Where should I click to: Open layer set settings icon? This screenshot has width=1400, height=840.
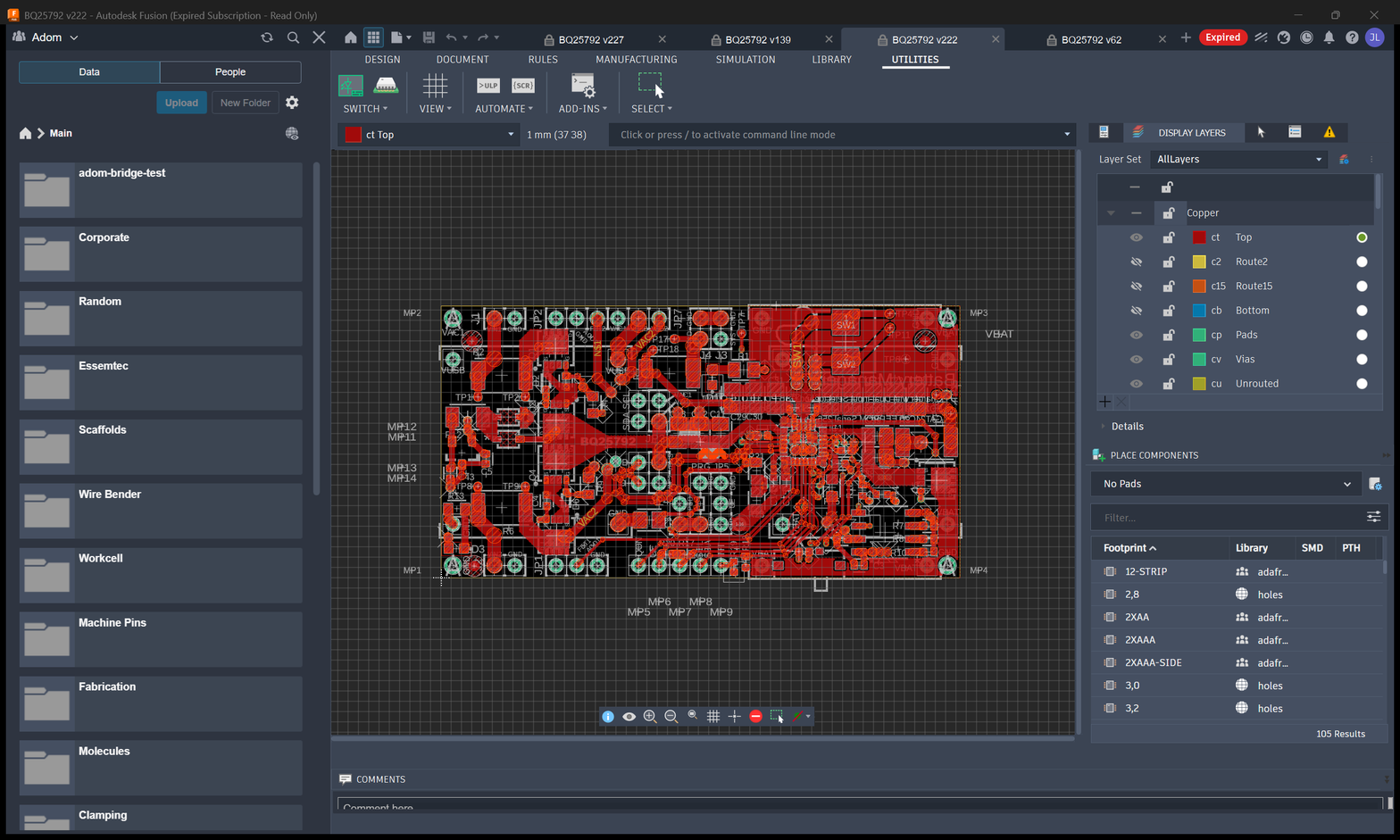tap(1344, 160)
